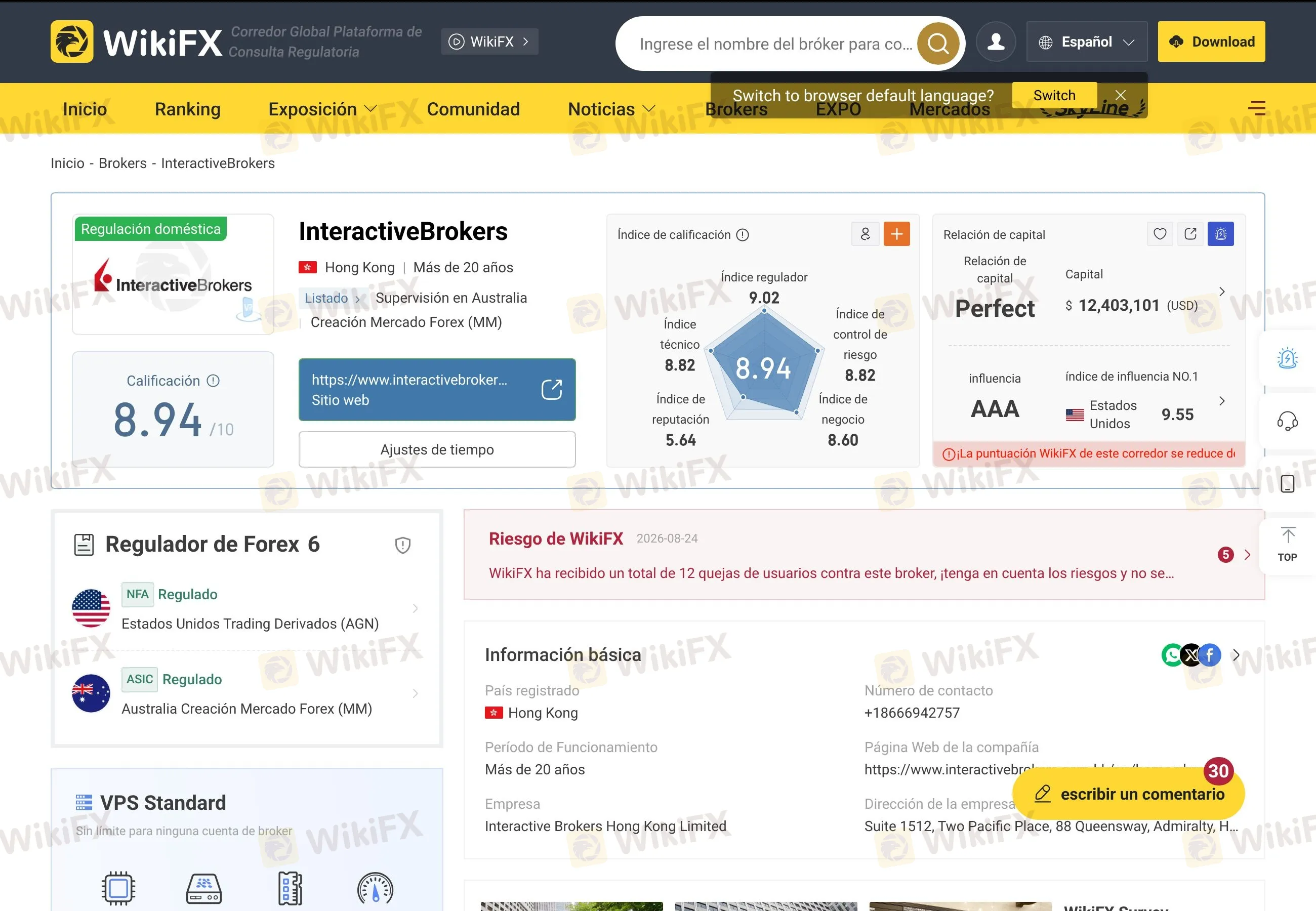Click the Riesgo de WikiFX heading
1316x911 pixels.
[x=556, y=539]
